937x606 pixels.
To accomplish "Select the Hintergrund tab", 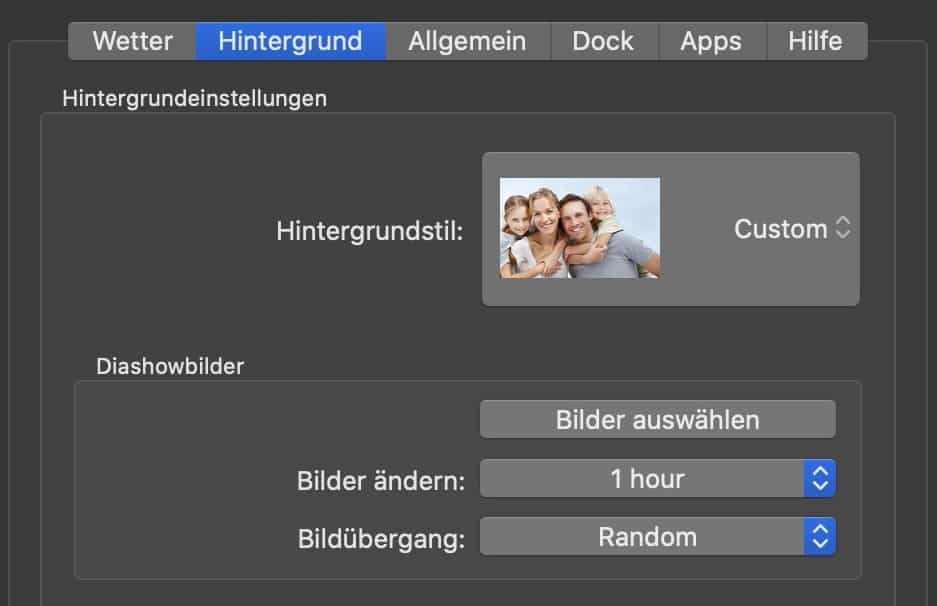I will coord(290,42).
